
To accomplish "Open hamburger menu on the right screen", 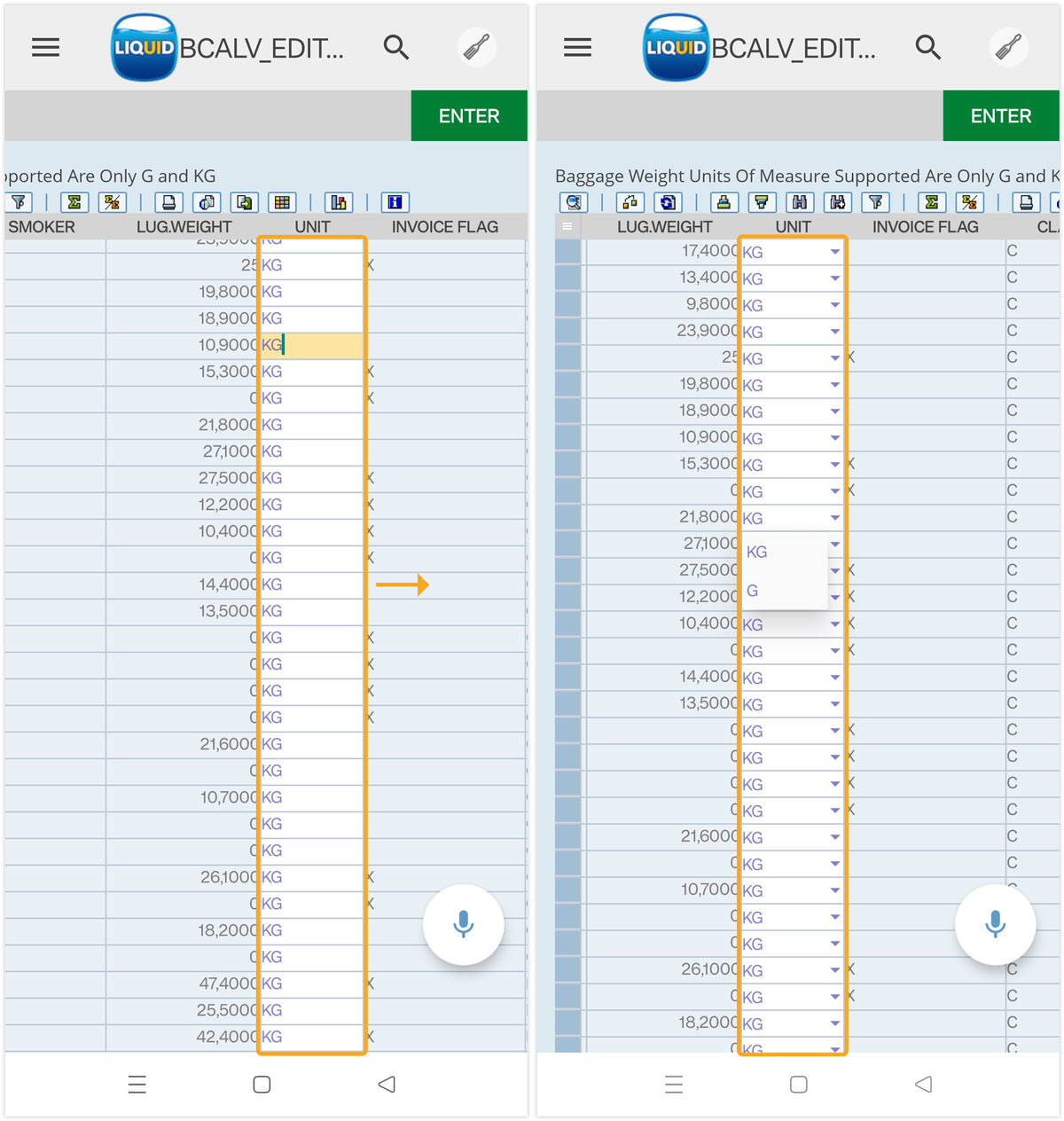I will (x=577, y=47).
